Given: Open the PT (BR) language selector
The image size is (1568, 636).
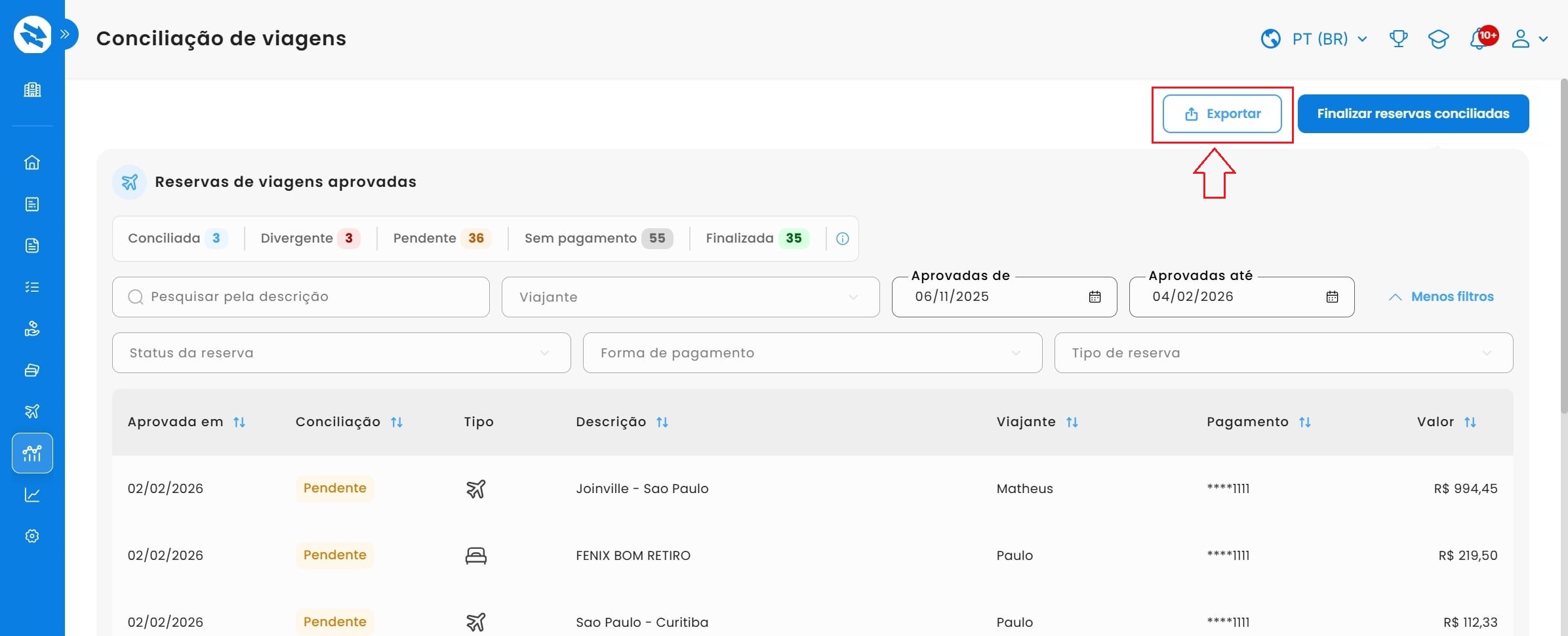Looking at the screenshot, I should [1315, 39].
